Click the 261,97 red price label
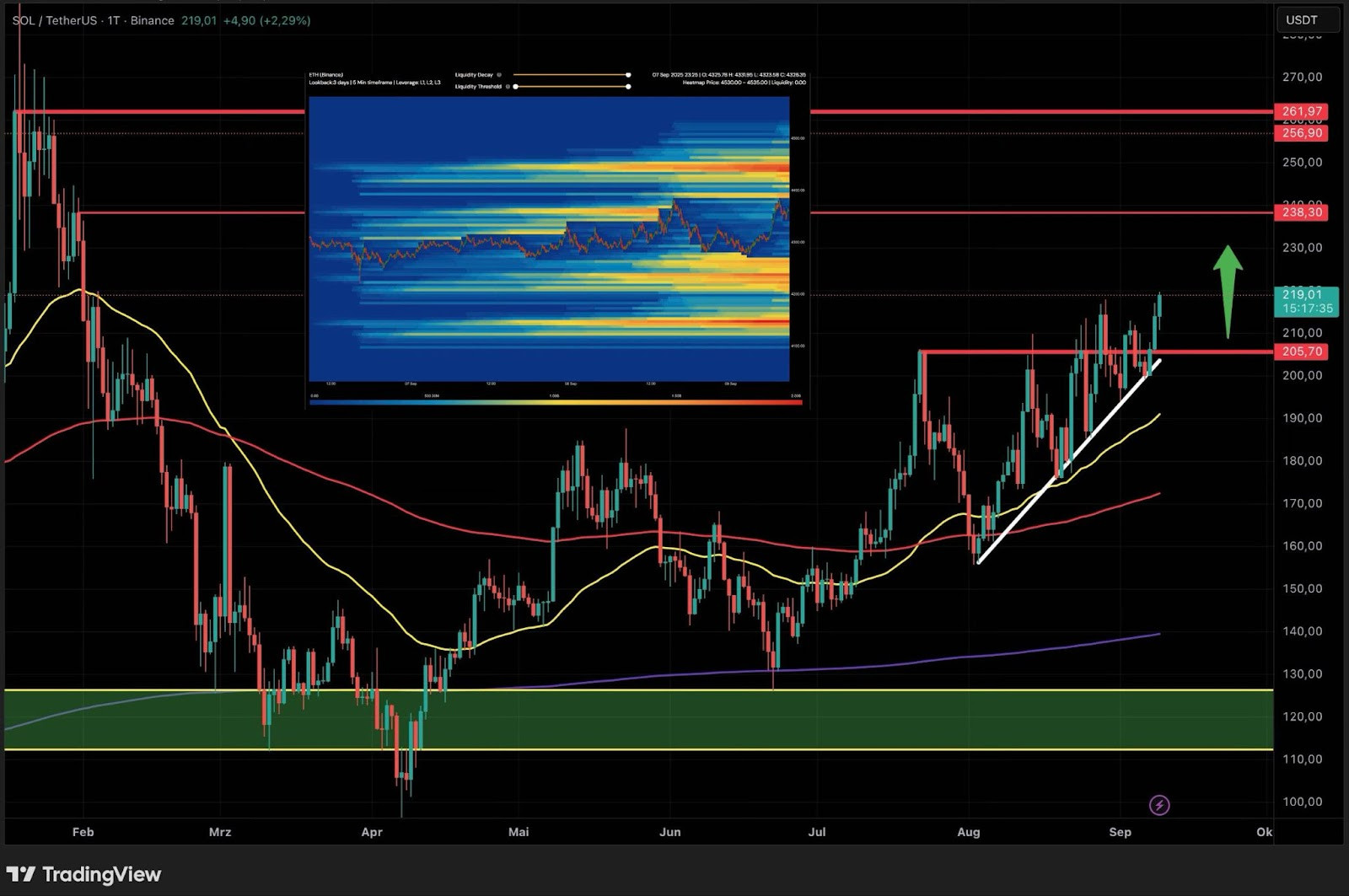This screenshot has width=1349, height=896. click(1302, 111)
